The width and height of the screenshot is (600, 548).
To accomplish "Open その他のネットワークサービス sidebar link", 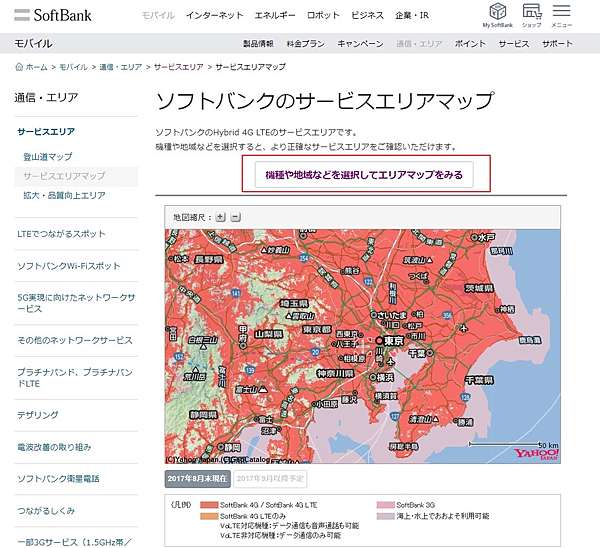I will pos(75,340).
